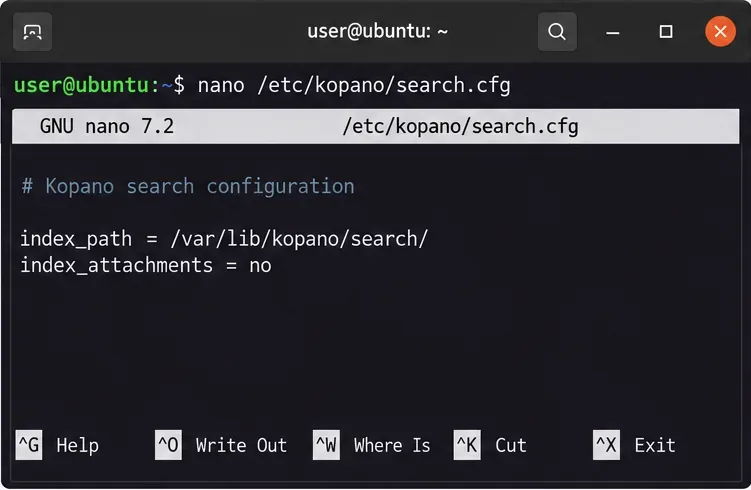The height and width of the screenshot is (490, 751).
Task: Minimize the terminal window
Action: point(613,32)
